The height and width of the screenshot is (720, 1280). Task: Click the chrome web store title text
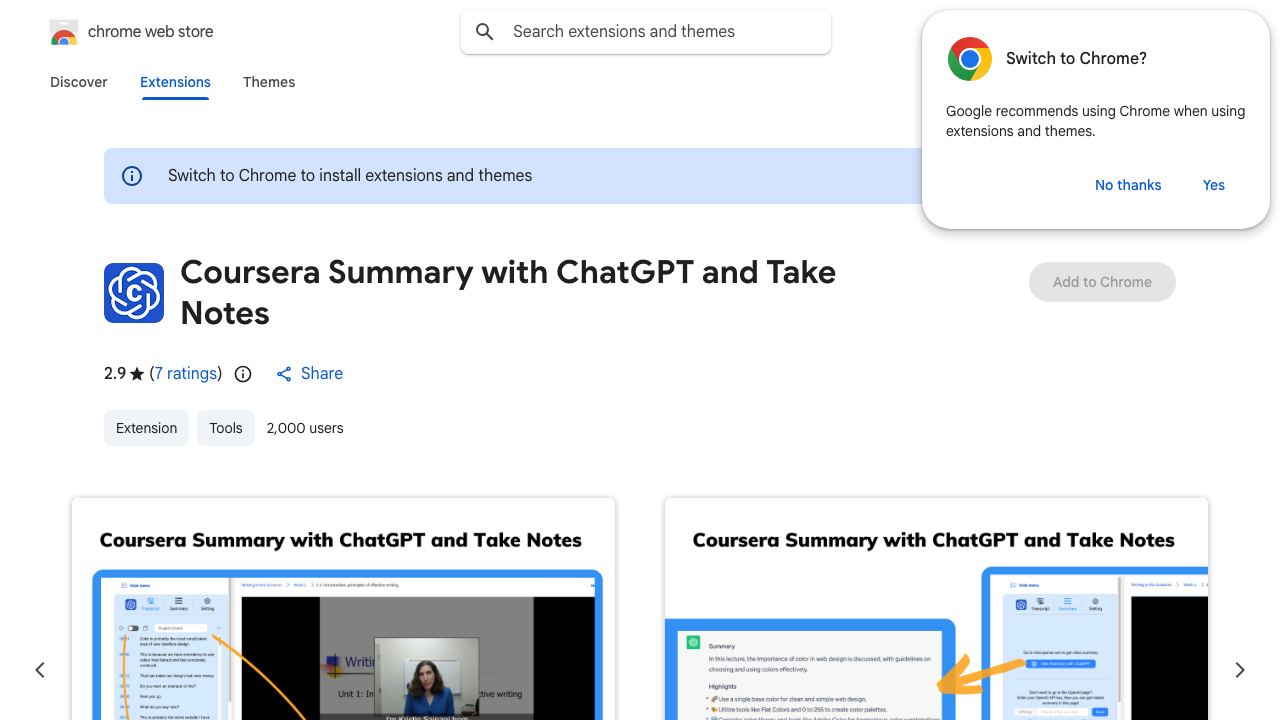pos(151,32)
